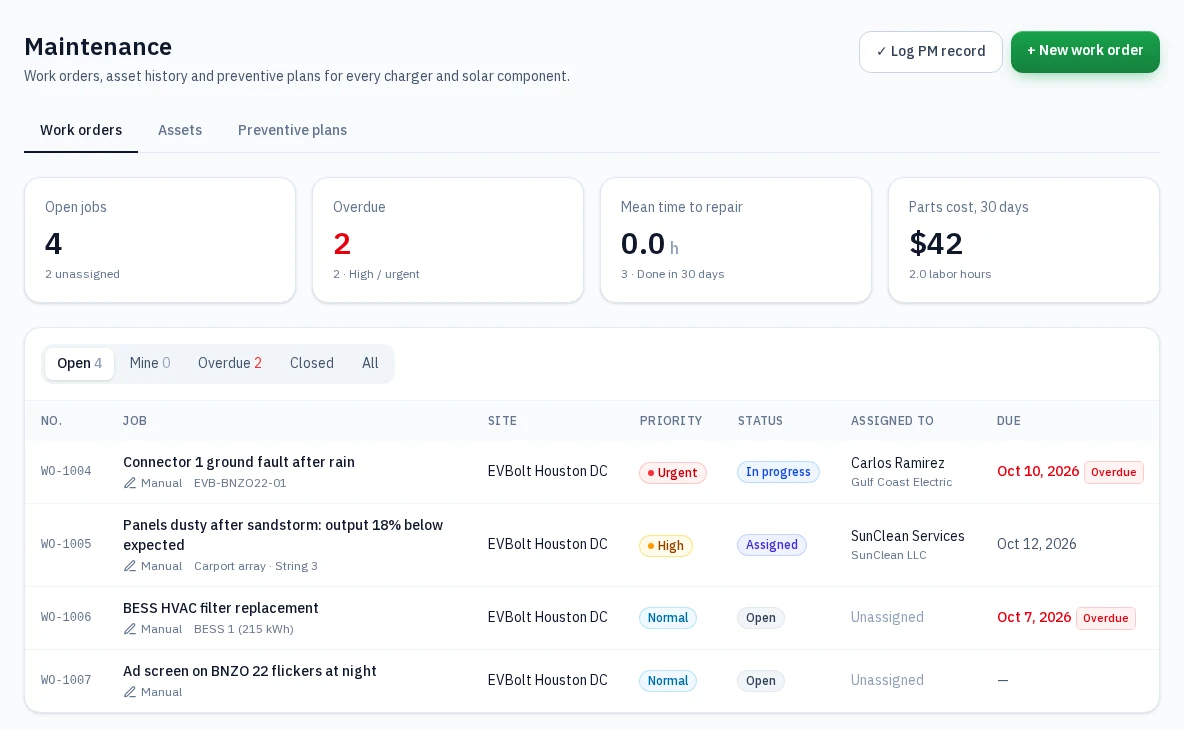Click the Urgent priority badge
Viewport: 1184px width, 730px height.
click(673, 473)
